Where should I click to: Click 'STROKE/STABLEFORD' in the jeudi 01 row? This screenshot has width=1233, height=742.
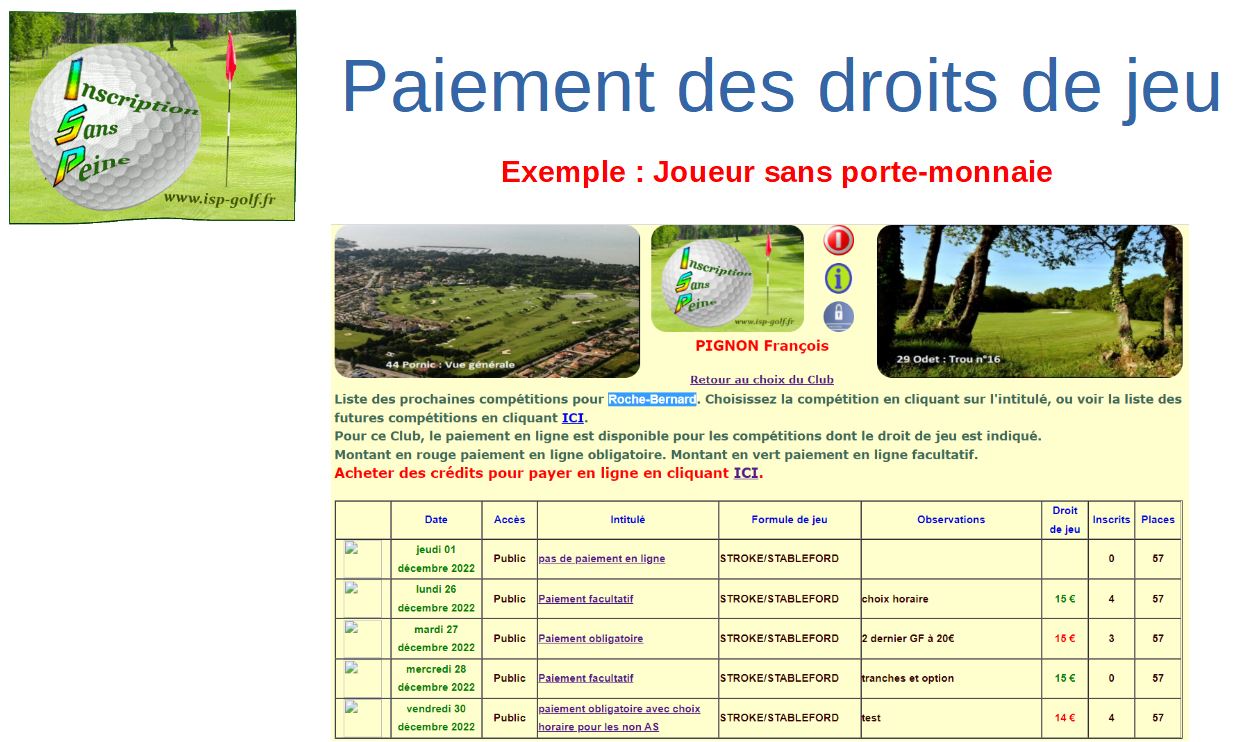coord(779,559)
